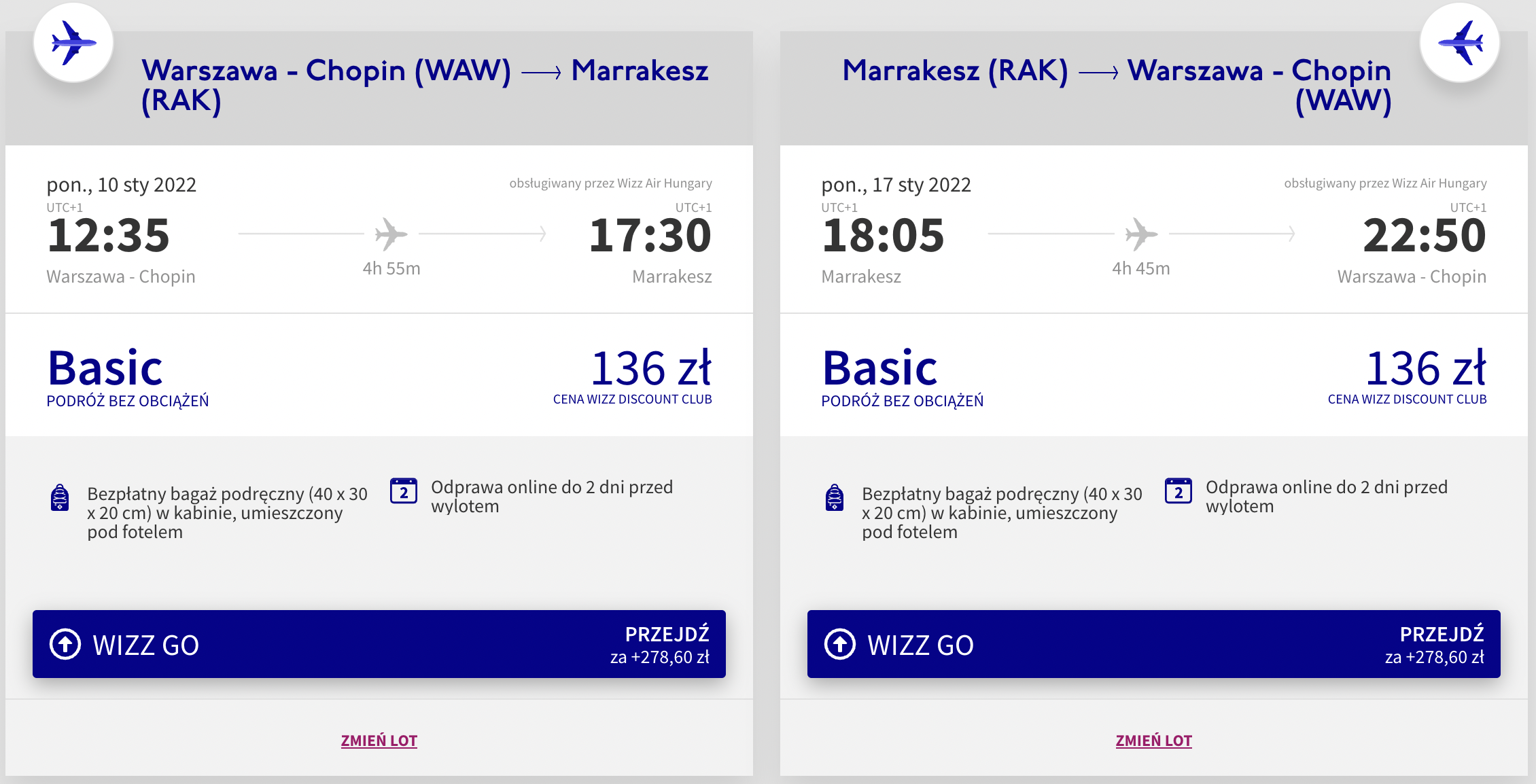Click the gray plane icon on the 4h 45m route line
The height and width of the screenshot is (784, 1536).
[1141, 234]
